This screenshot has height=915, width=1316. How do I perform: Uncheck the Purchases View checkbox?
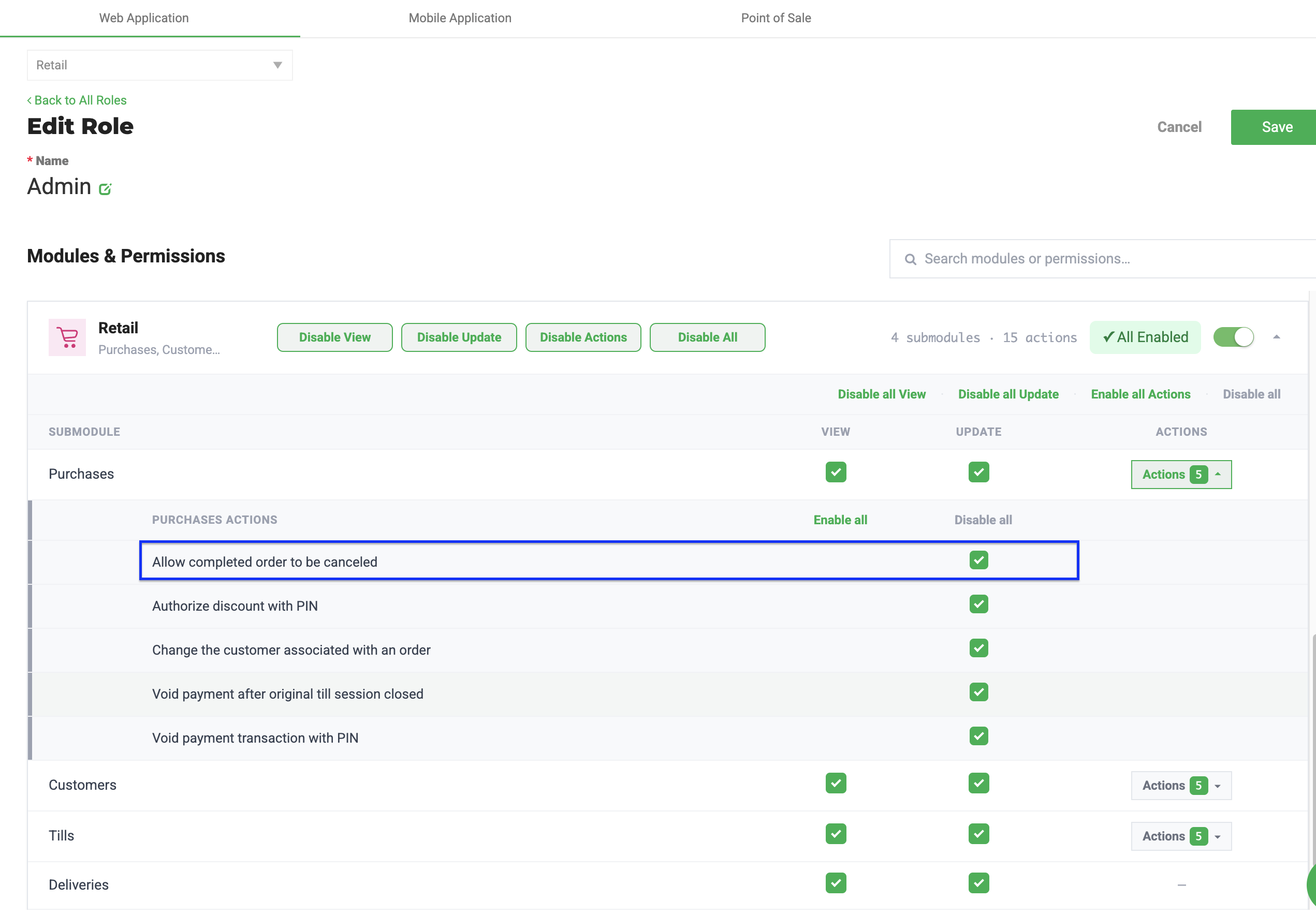836,472
